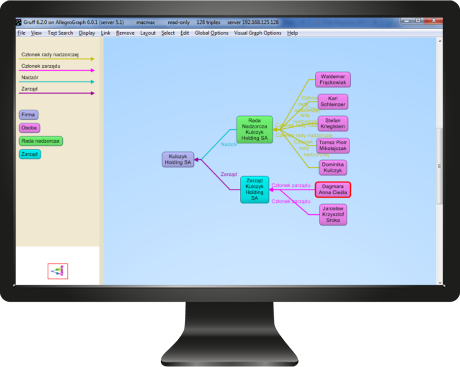The height and width of the screenshot is (367, 460).
Task: Click the Nadzór legend predicate line
Action: pyautogui.click(x=57, y=82)
